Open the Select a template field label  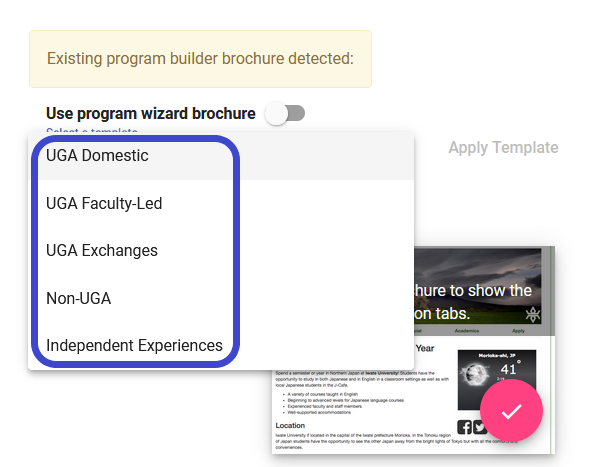(92, 130)
